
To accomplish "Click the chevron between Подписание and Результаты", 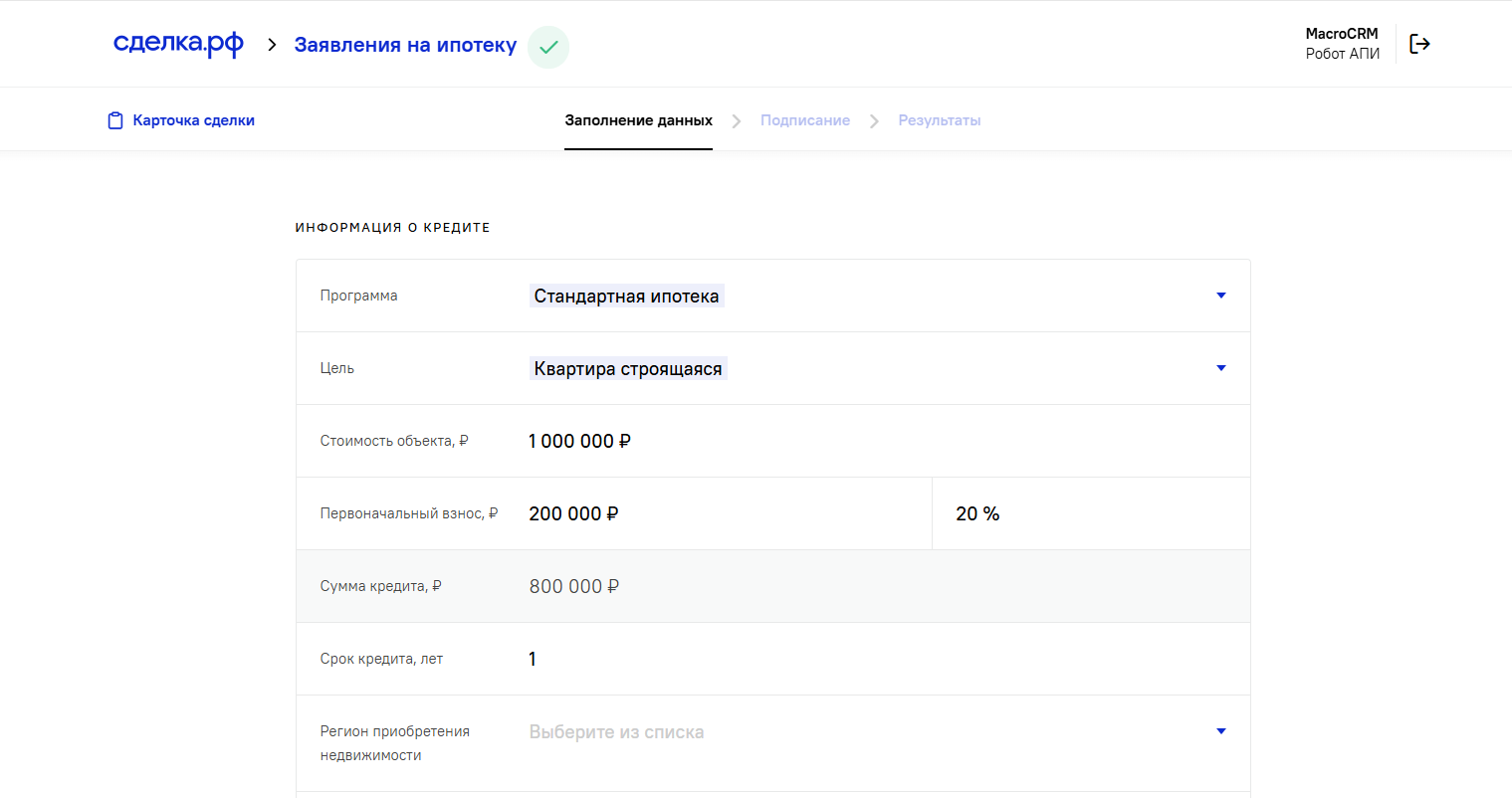I will click(874, 120).
